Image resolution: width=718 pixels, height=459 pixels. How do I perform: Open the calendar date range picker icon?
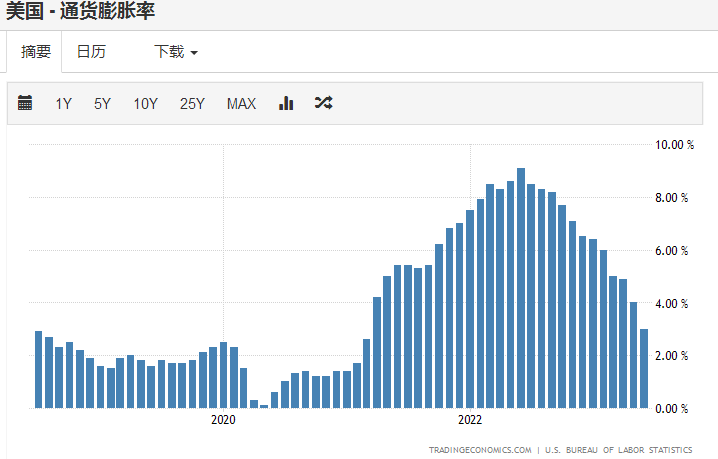[25, 103]
